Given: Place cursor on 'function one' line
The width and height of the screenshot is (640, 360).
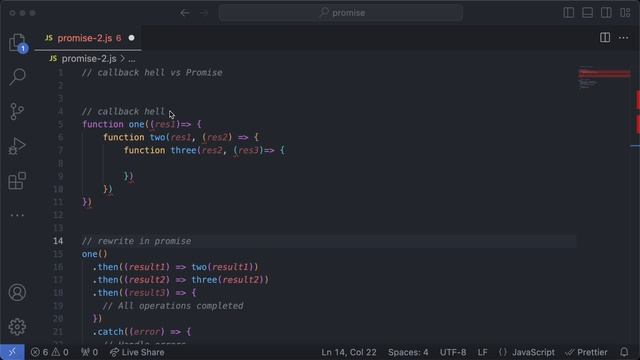Looking at the screenshot, I should pos(142,124).
